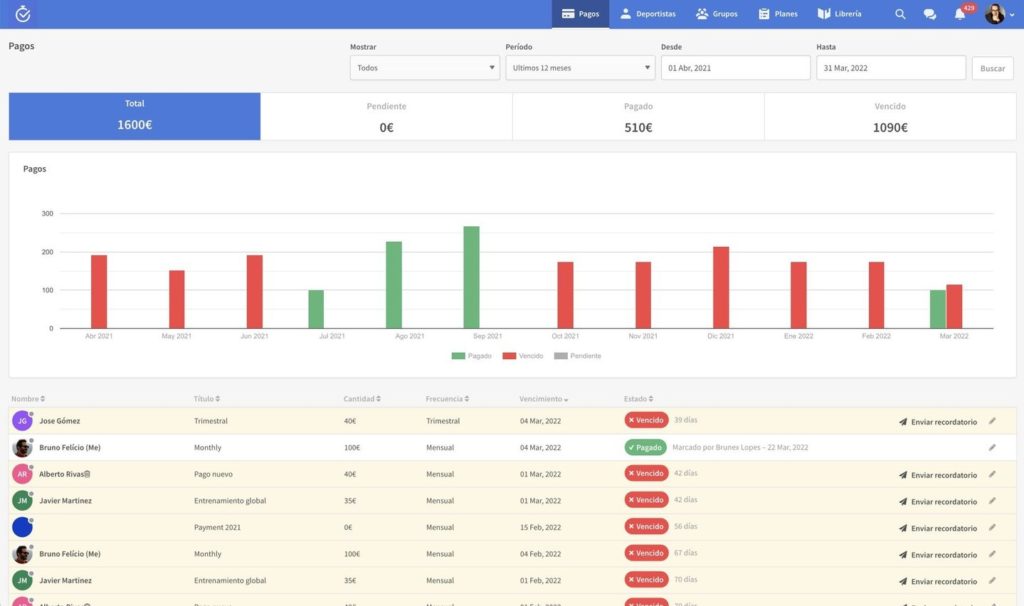Click the tall green Sep 2021 bar
This screenshot has width=1024, height=606.
pyautogui.click(x=471, y=277)
